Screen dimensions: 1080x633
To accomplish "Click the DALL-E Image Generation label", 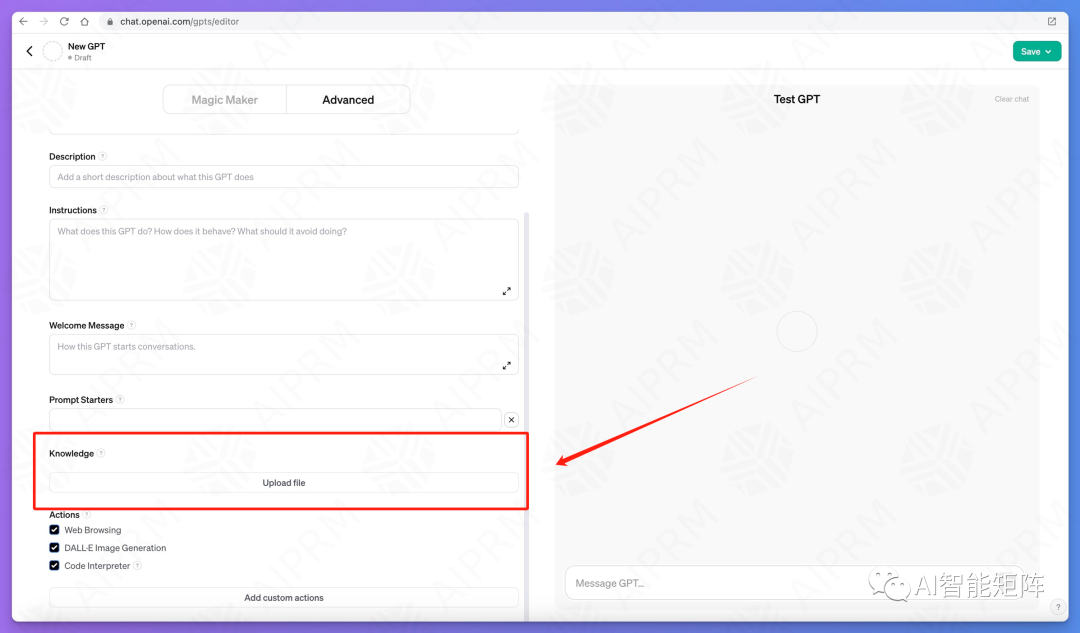I will coord(115,548).
